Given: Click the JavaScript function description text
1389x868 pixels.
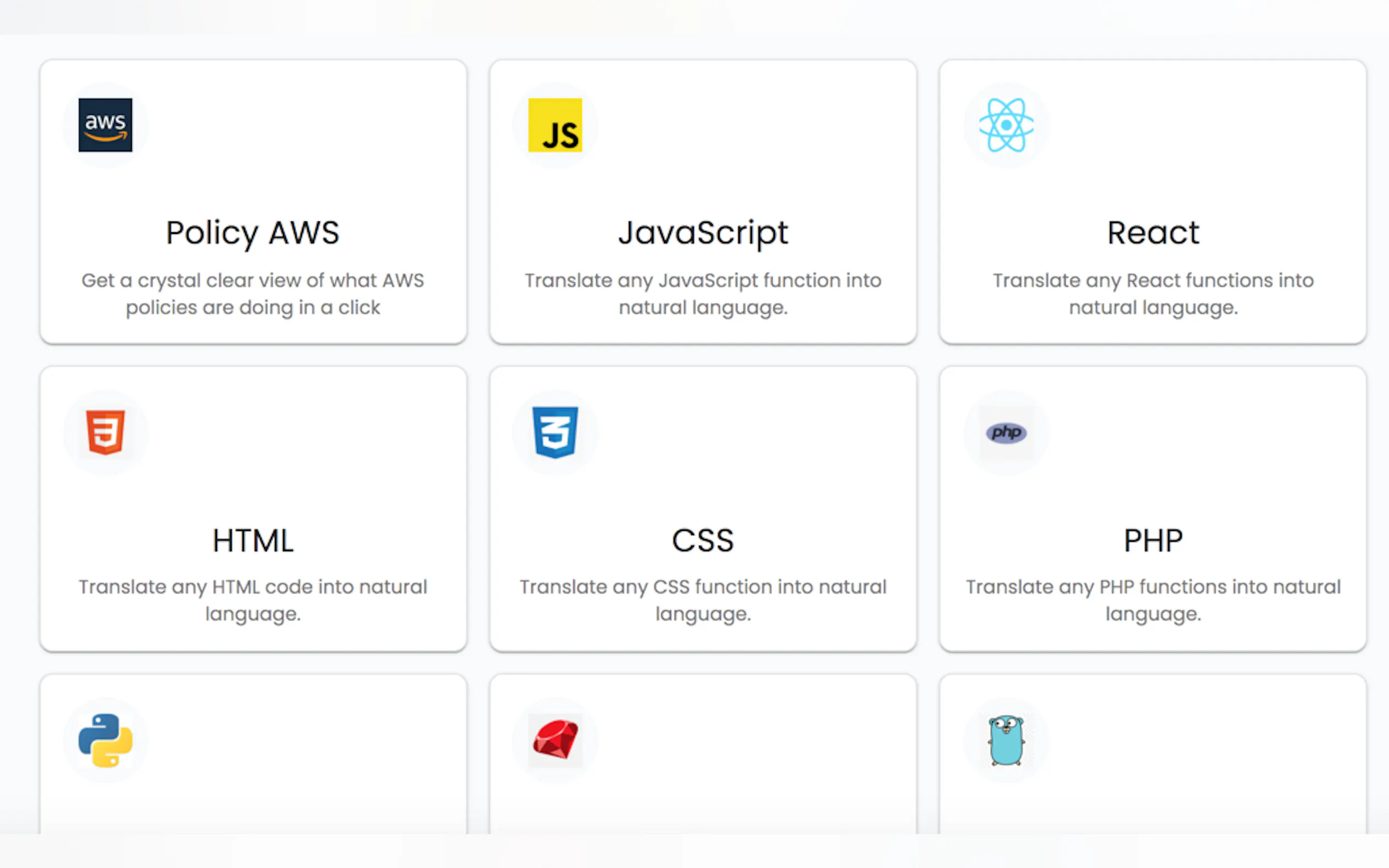Looking at the screenshot, I should pos(703,294).
